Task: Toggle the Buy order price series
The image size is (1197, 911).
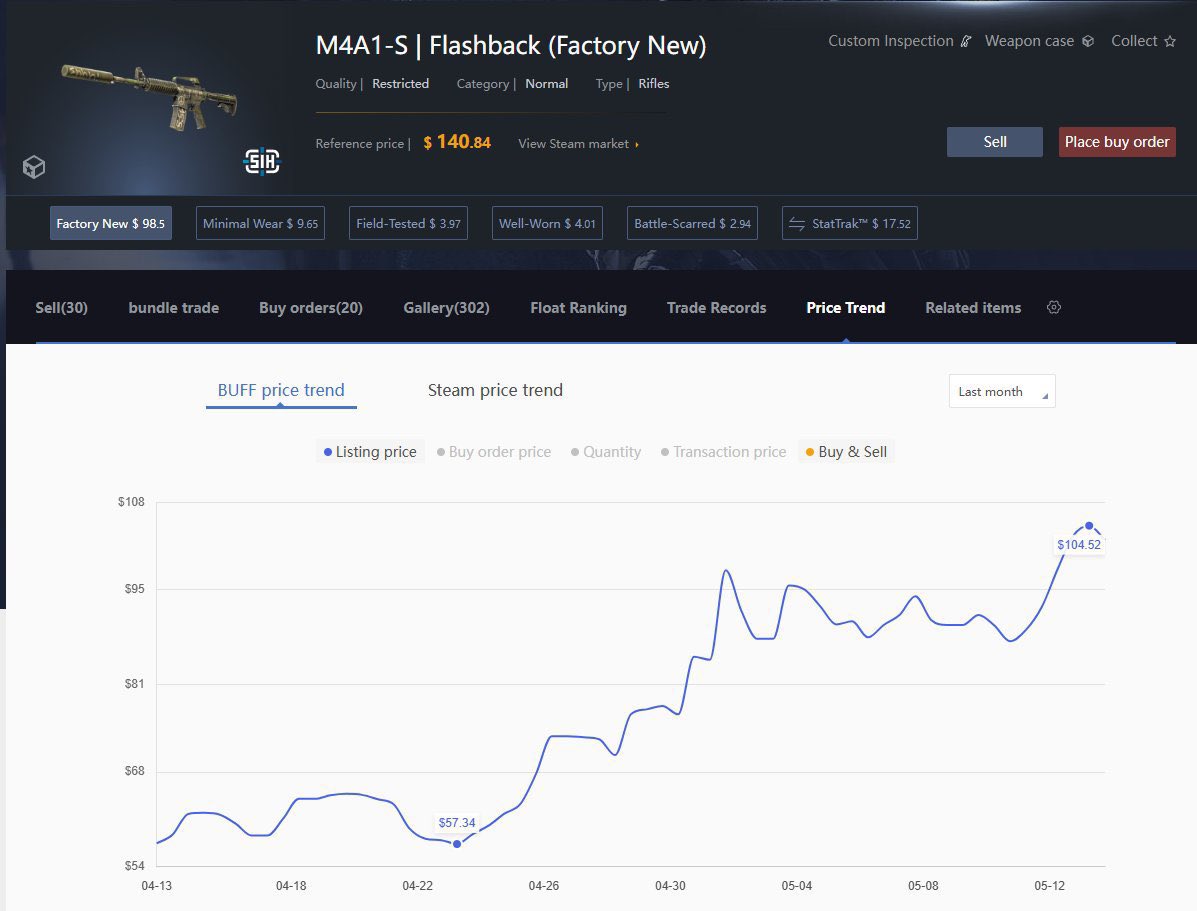Action: [494, 451]
